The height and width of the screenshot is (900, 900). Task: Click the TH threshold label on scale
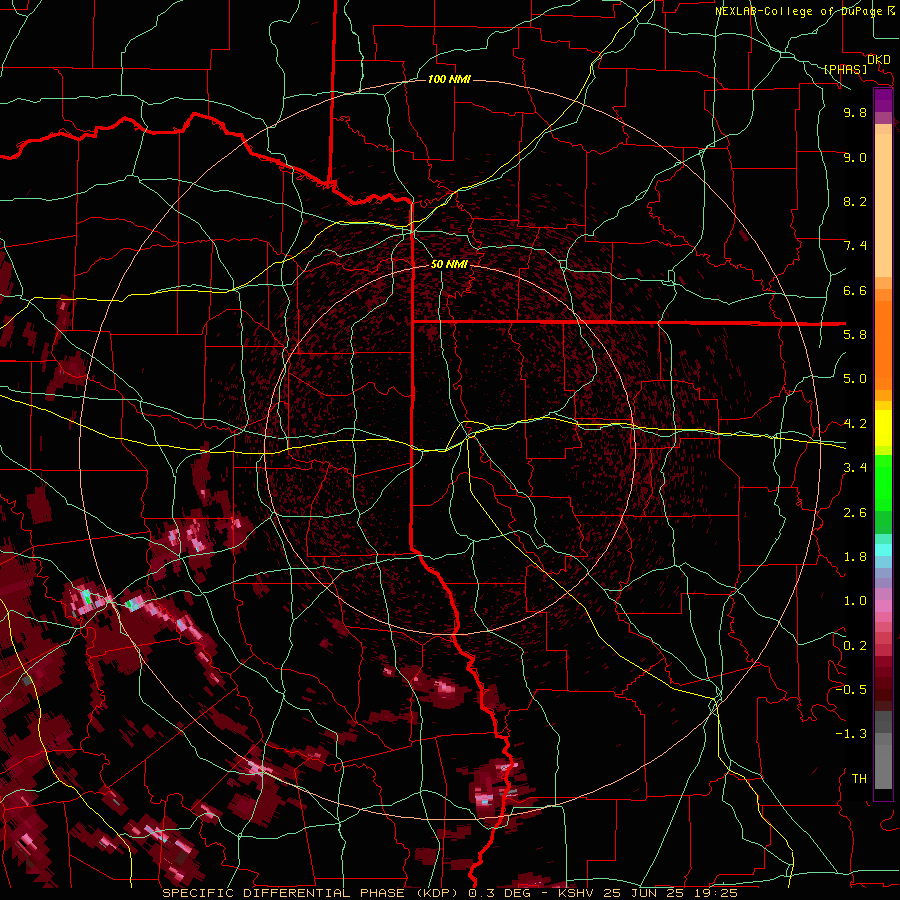click(859, 778)
